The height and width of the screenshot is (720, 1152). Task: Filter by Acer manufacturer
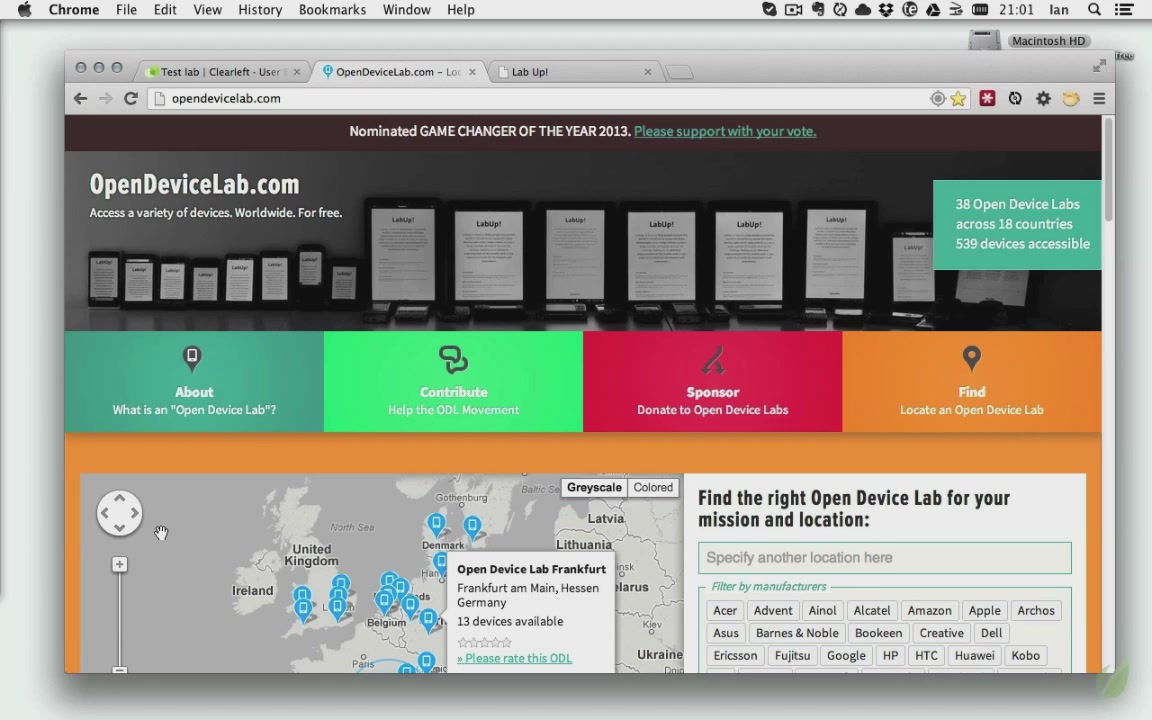coord(724,611)
